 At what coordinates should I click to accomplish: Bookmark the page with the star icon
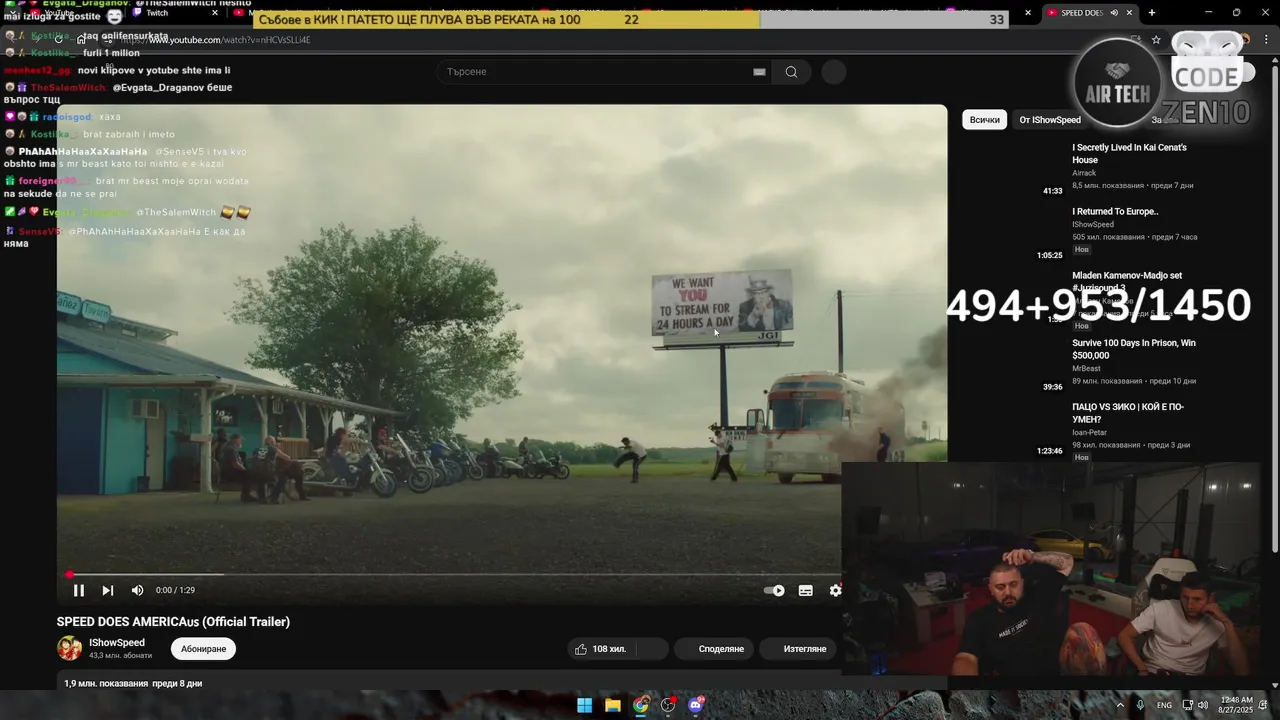1156,40
